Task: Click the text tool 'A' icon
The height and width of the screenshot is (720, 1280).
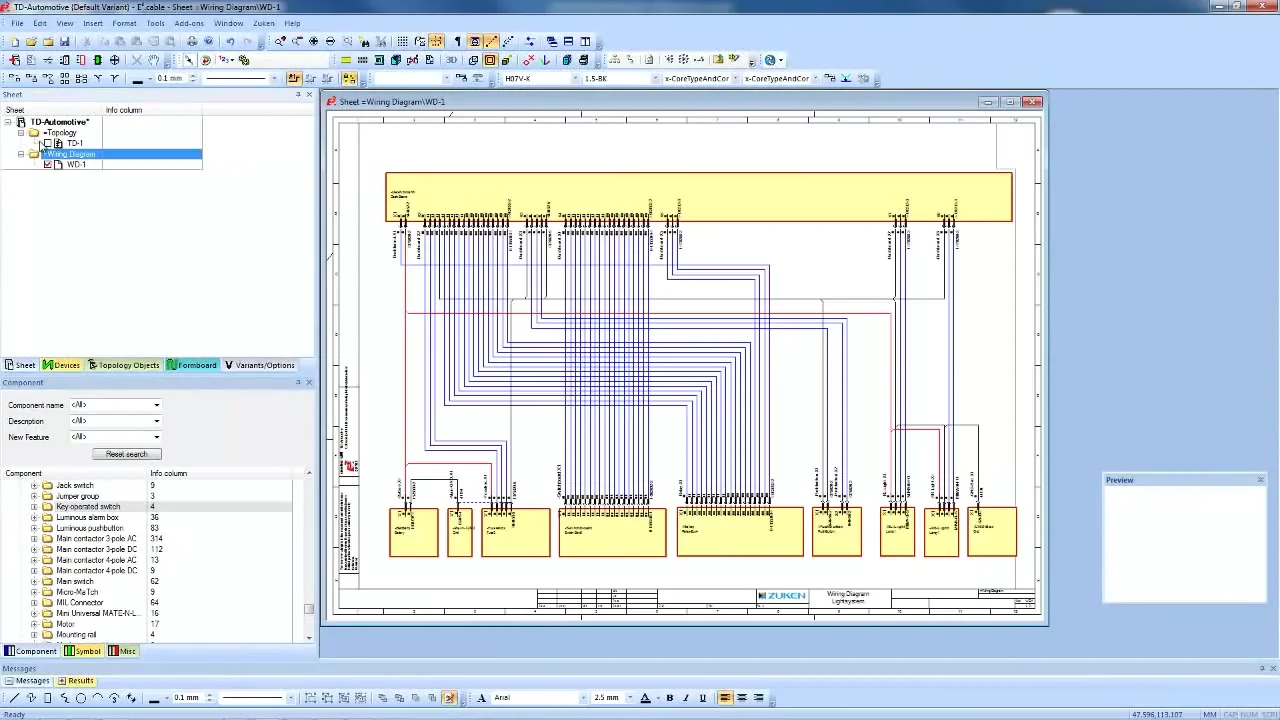Action: 481,698
